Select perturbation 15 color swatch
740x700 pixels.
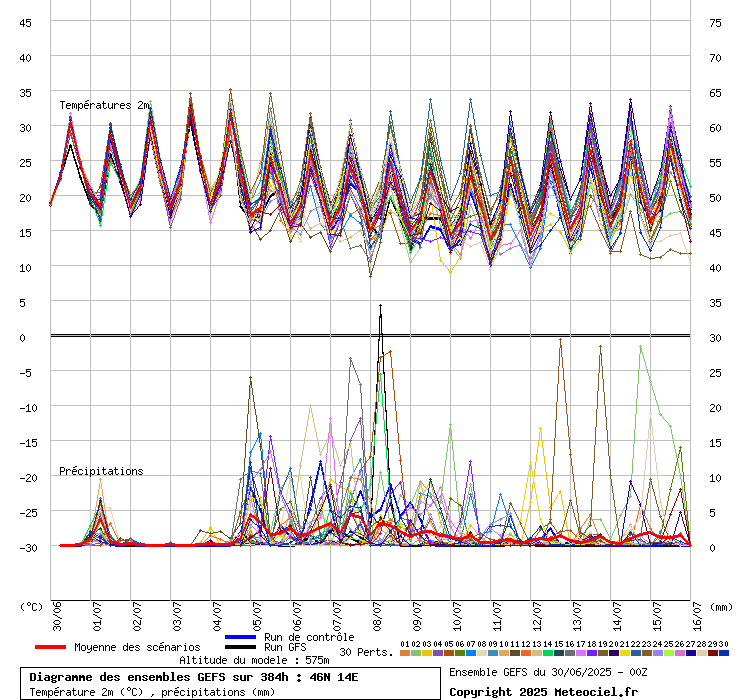coord(559,653)
